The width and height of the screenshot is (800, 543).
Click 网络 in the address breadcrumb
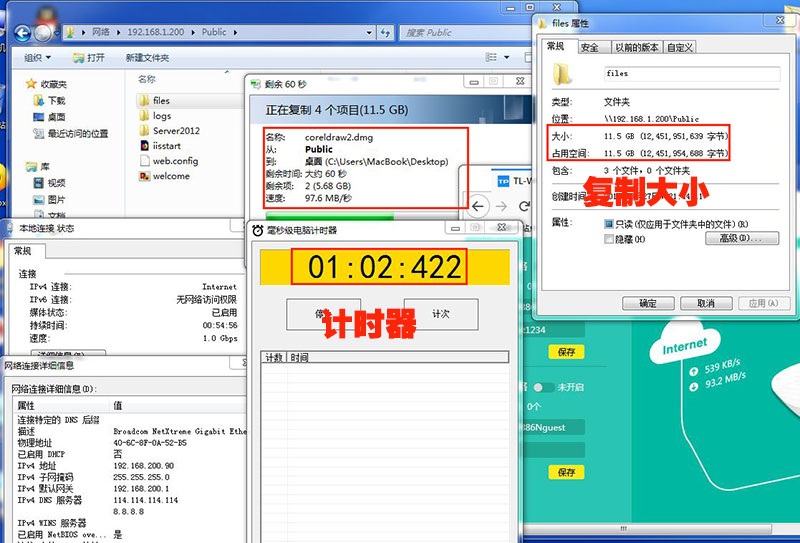click(101, 32)
